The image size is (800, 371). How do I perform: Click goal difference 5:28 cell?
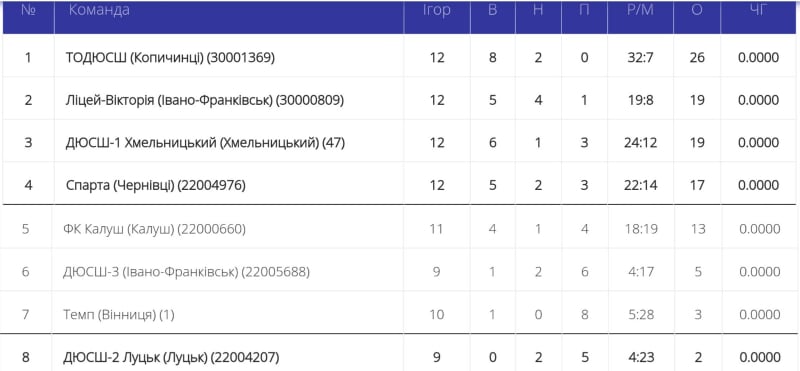click(x=640, y=315)
